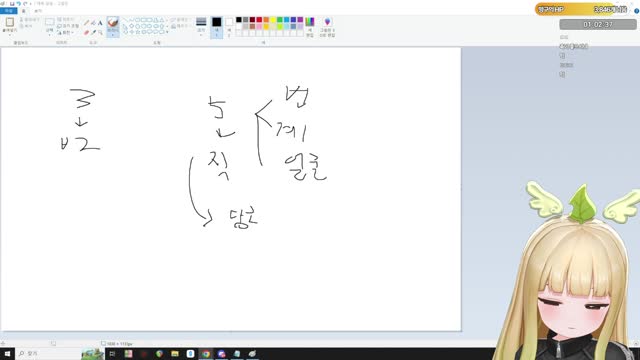Viewport: 640px width, 360px height.
Task: Open the shape Fill dropdown
Action: point(180,26)
